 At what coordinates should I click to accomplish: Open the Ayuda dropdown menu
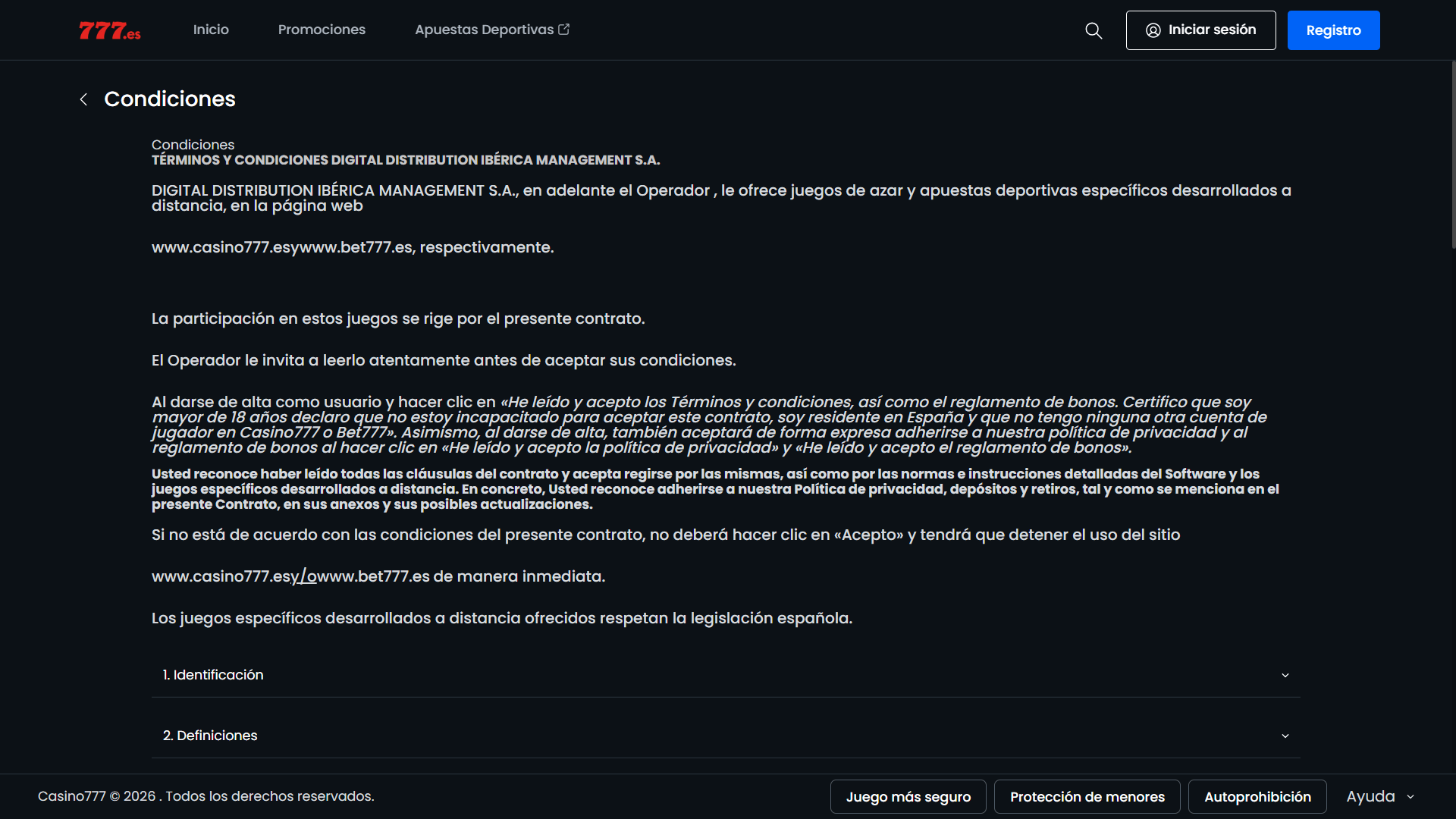pos(1379,796)
